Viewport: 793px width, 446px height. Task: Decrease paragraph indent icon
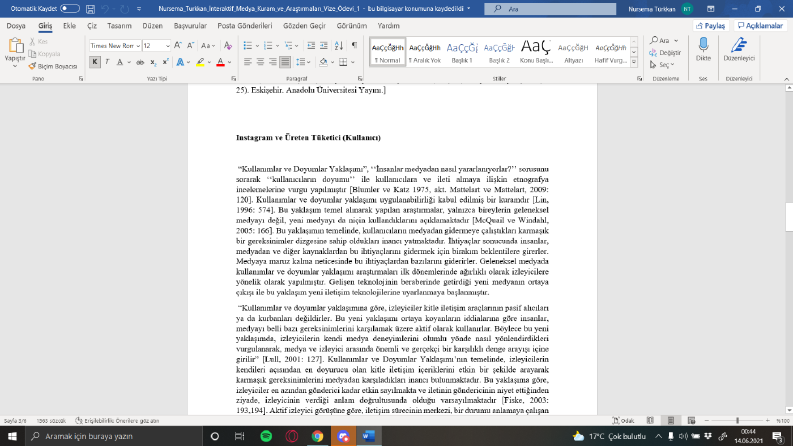pyautogui.click(x=311, y=46)
